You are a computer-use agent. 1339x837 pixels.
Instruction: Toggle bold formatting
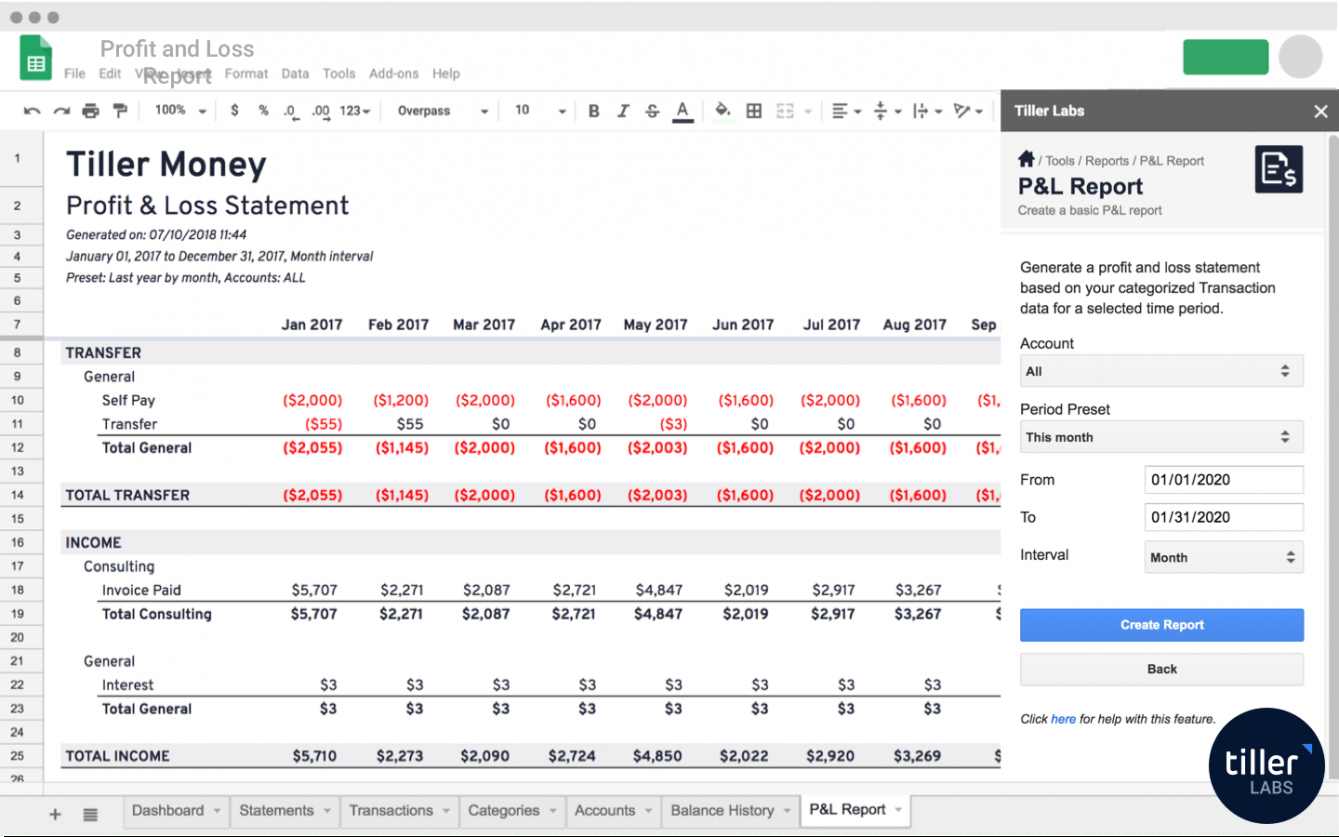coord(594,111)
